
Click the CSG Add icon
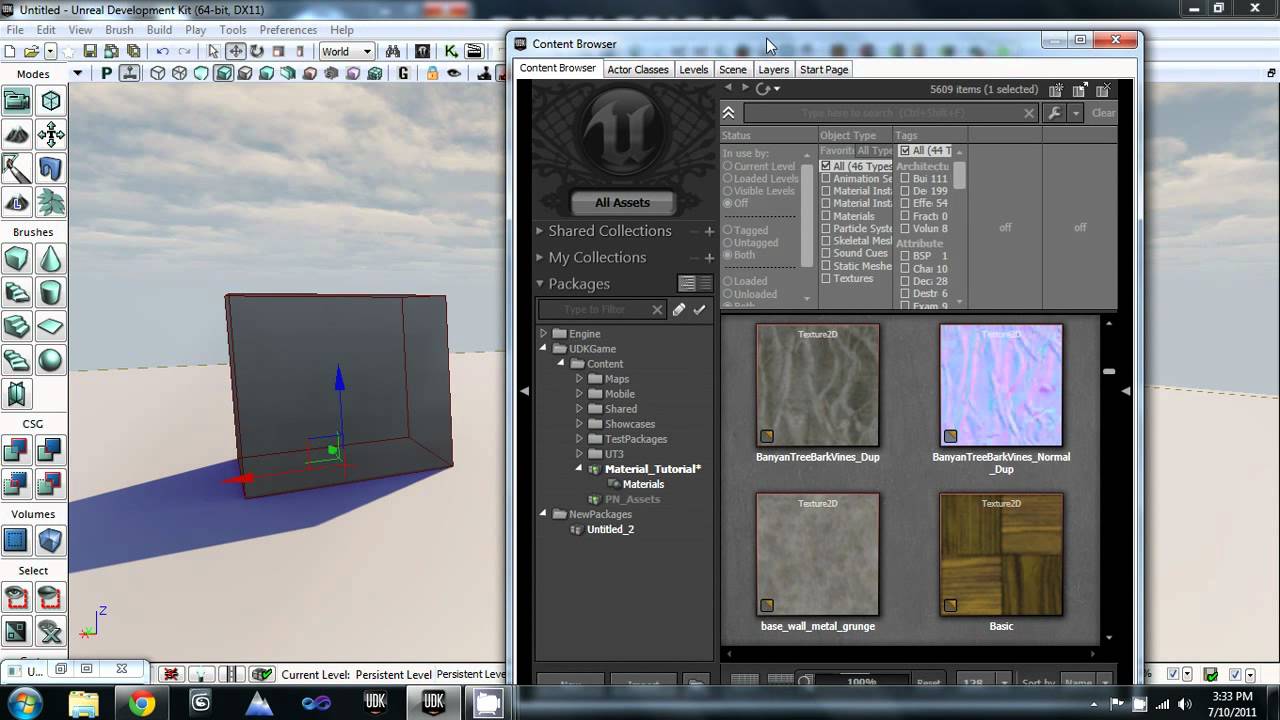point(17,451)
